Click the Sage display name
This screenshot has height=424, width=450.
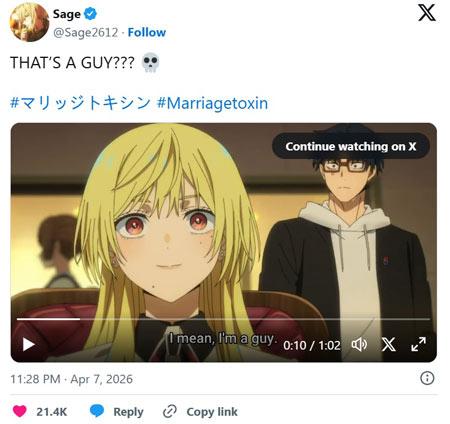tap(67, 14)
